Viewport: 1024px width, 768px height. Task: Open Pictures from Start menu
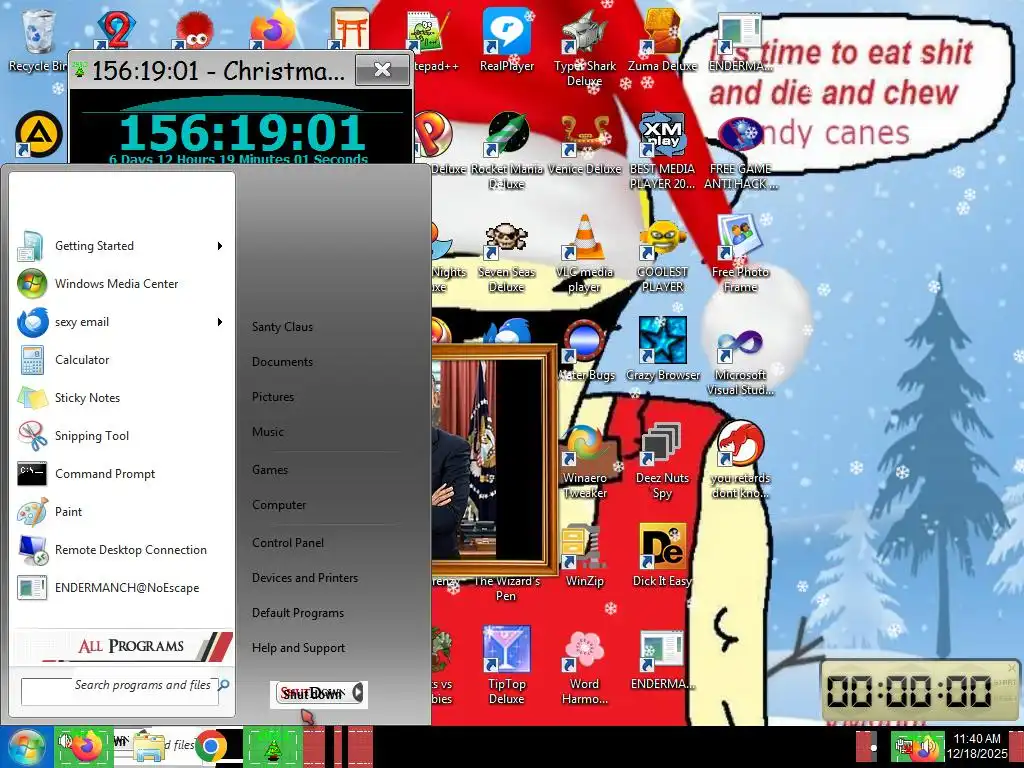click(273, 397)
